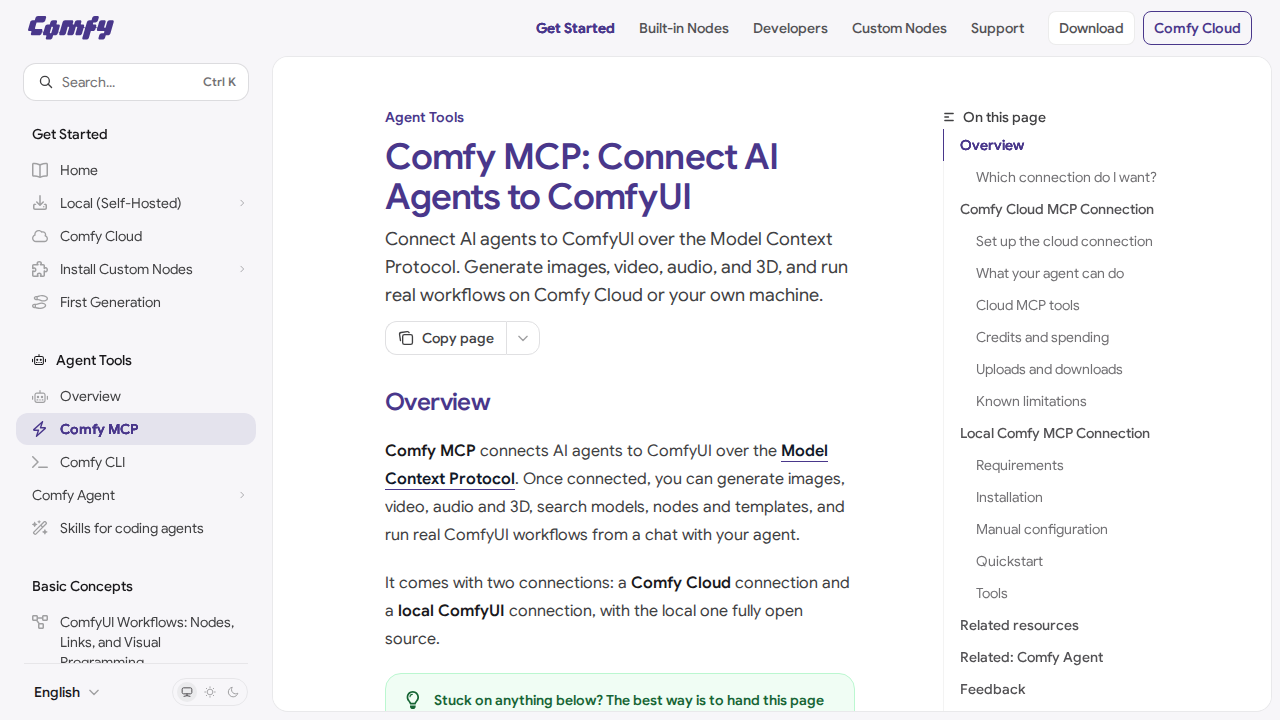Click the magic wand icon for Skills for coding agents
Viewport: 1280px width, 720px height.
pos(40,528)
